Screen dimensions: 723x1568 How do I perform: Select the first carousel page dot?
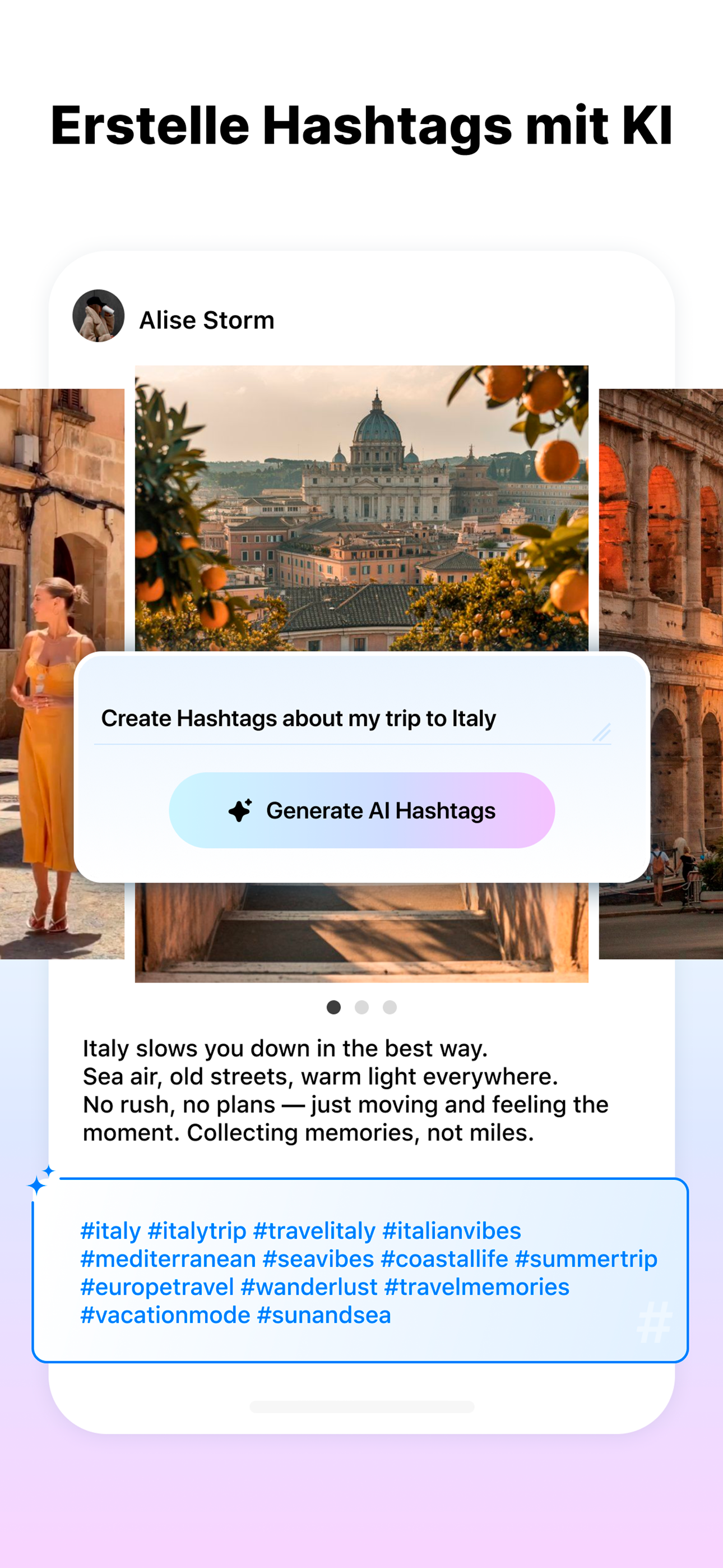333,1007
